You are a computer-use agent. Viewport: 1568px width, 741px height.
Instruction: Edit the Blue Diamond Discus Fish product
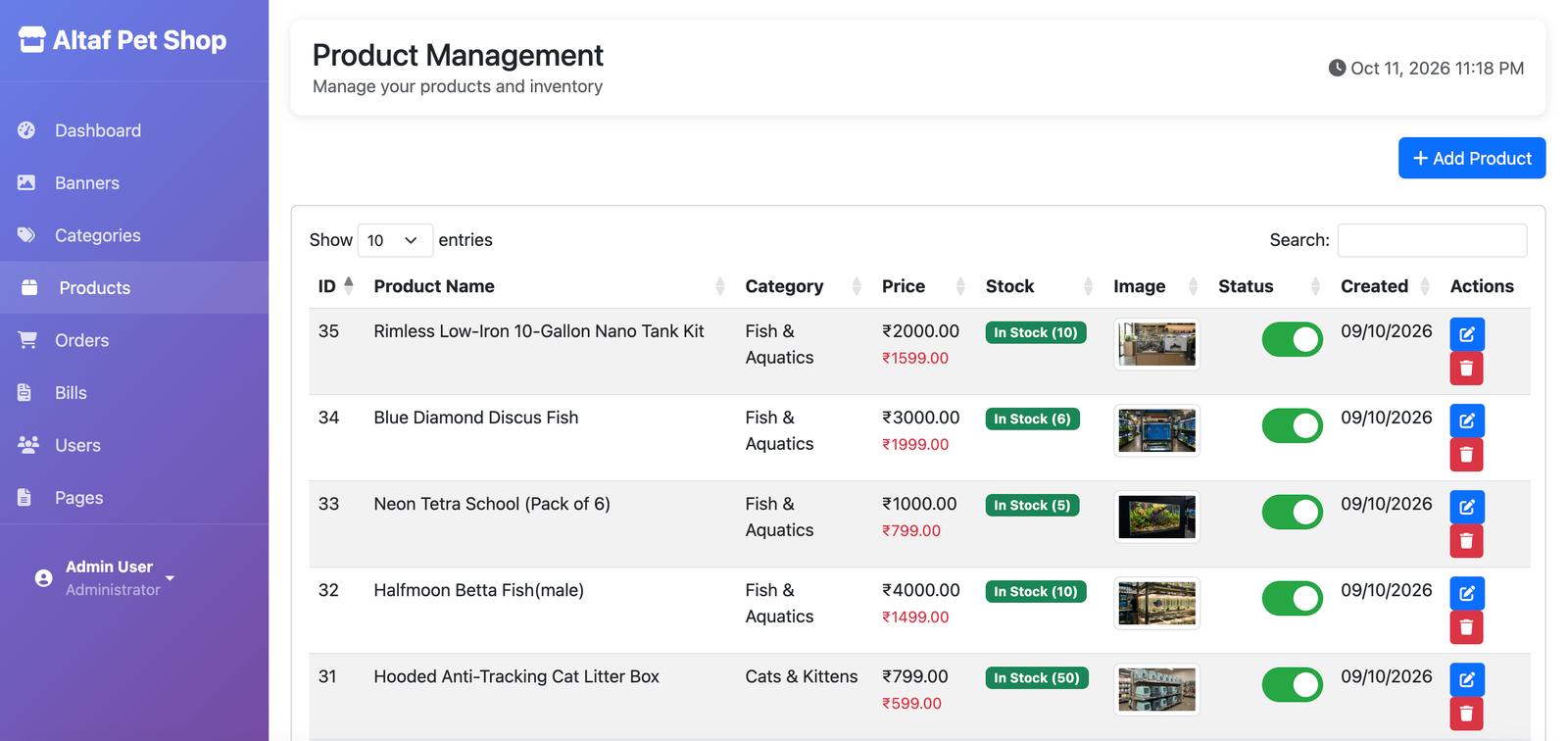(1467, 420)
